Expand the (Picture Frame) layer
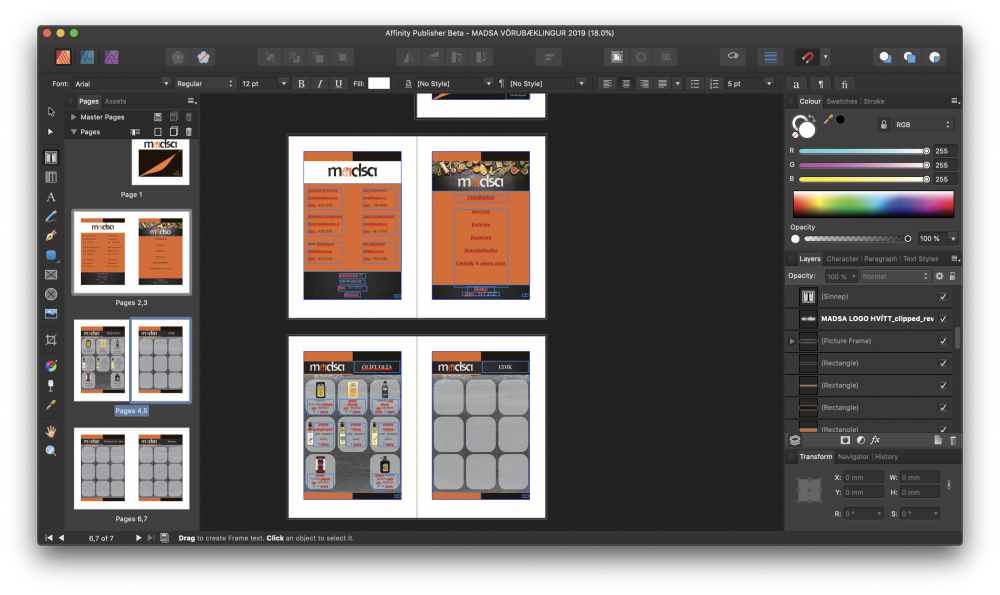1000x595 pixels. (x=790, y=340)
